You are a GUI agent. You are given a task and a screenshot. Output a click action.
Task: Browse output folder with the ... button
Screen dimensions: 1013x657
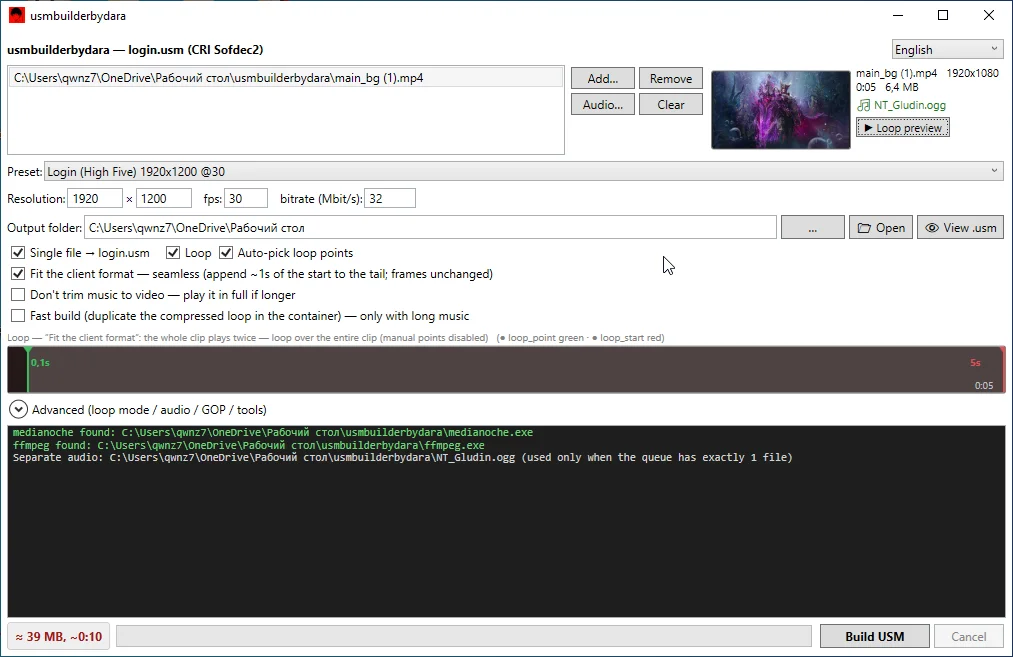pyautogui.click(x=812, y=228)
